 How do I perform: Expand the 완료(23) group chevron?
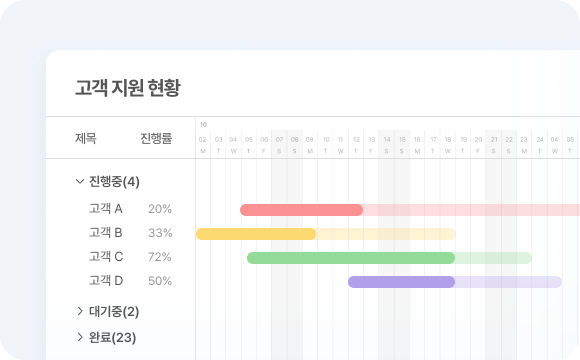80,337
